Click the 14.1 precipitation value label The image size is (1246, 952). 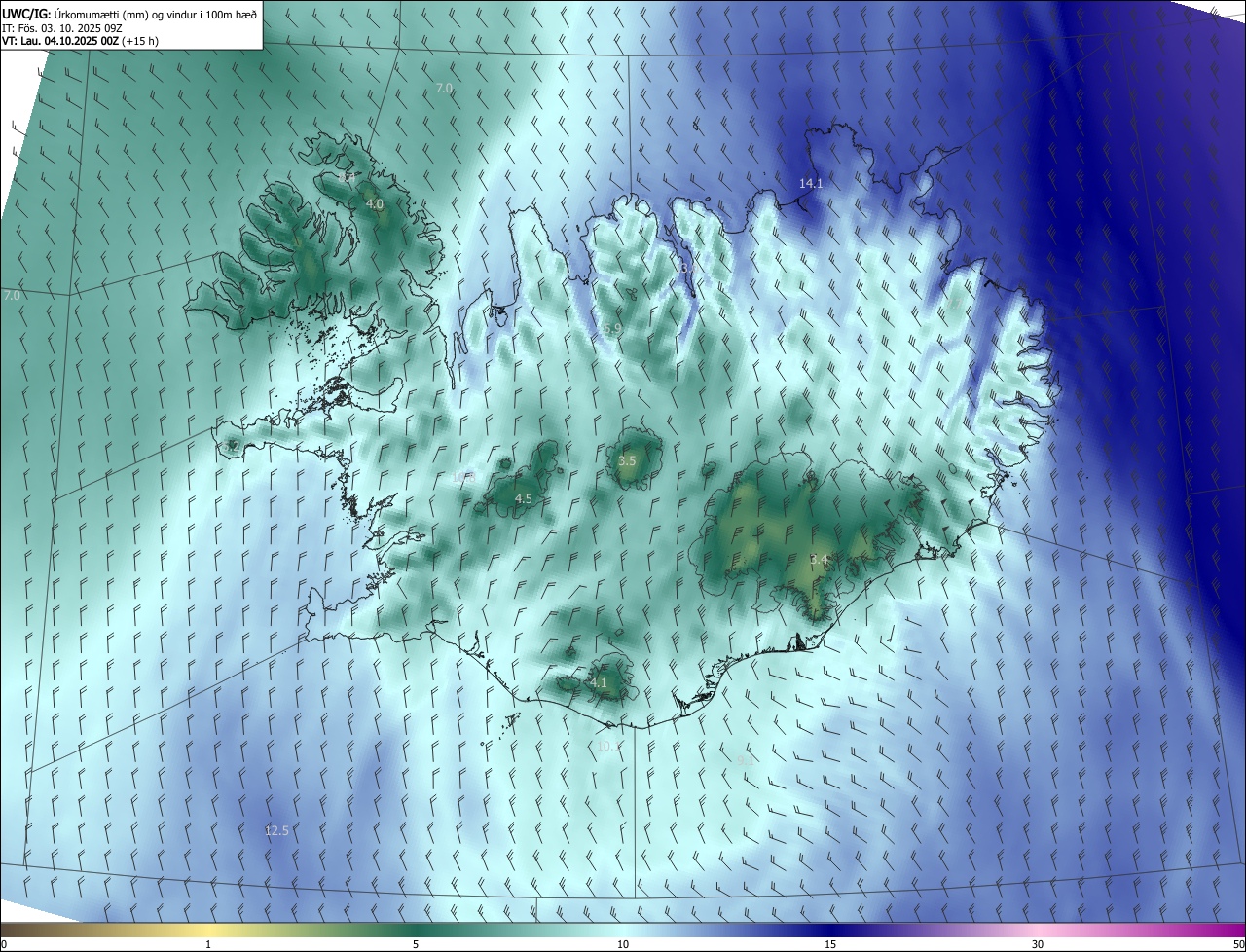pyautogui.click(x=811, y=183)
